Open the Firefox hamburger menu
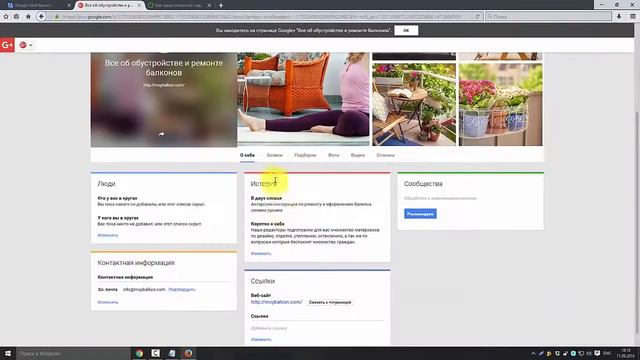The width and height of the screenshot is (640, 360). (633, 16)
